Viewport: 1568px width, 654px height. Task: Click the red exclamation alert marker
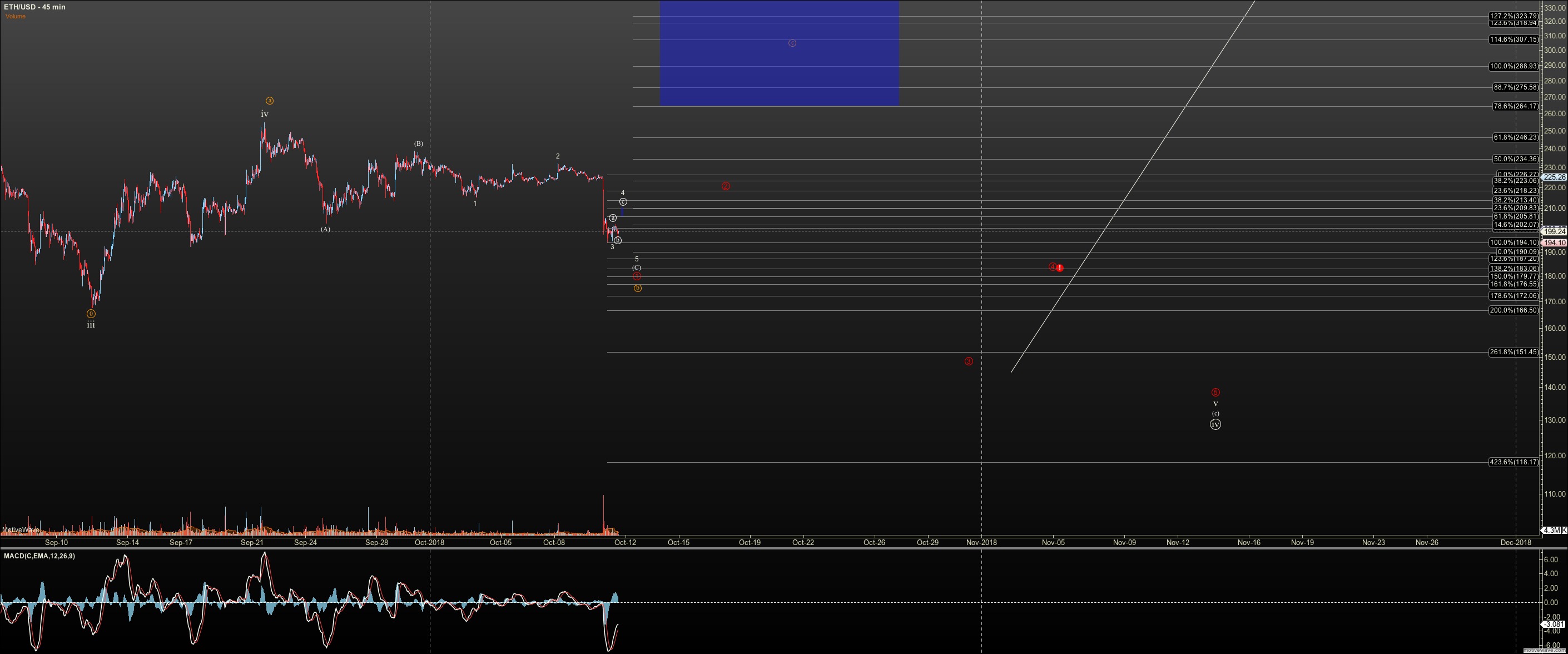click(1060, 268)
